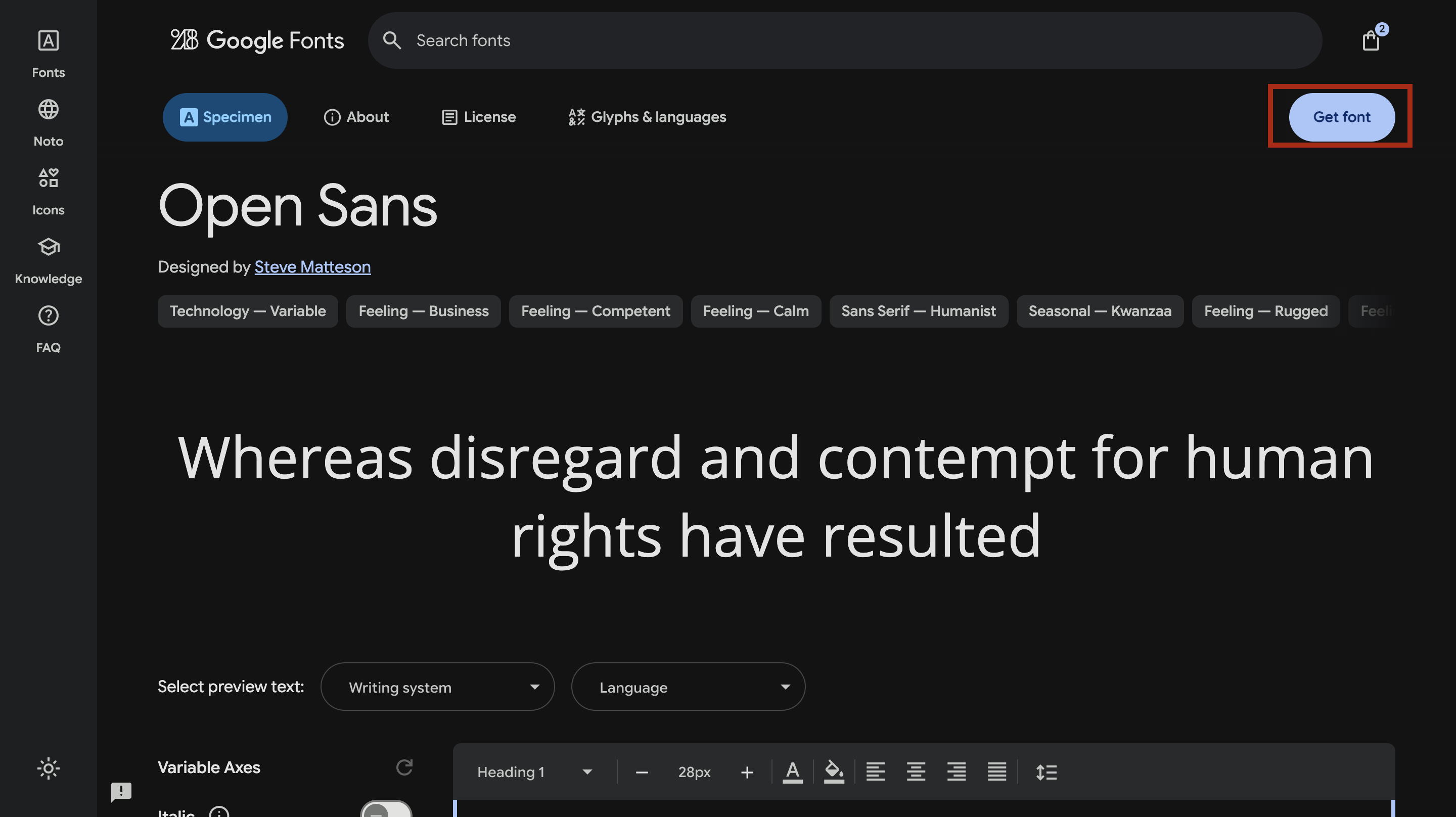
Task: Open the Heading 1 style dropdown
Action: 534,772
